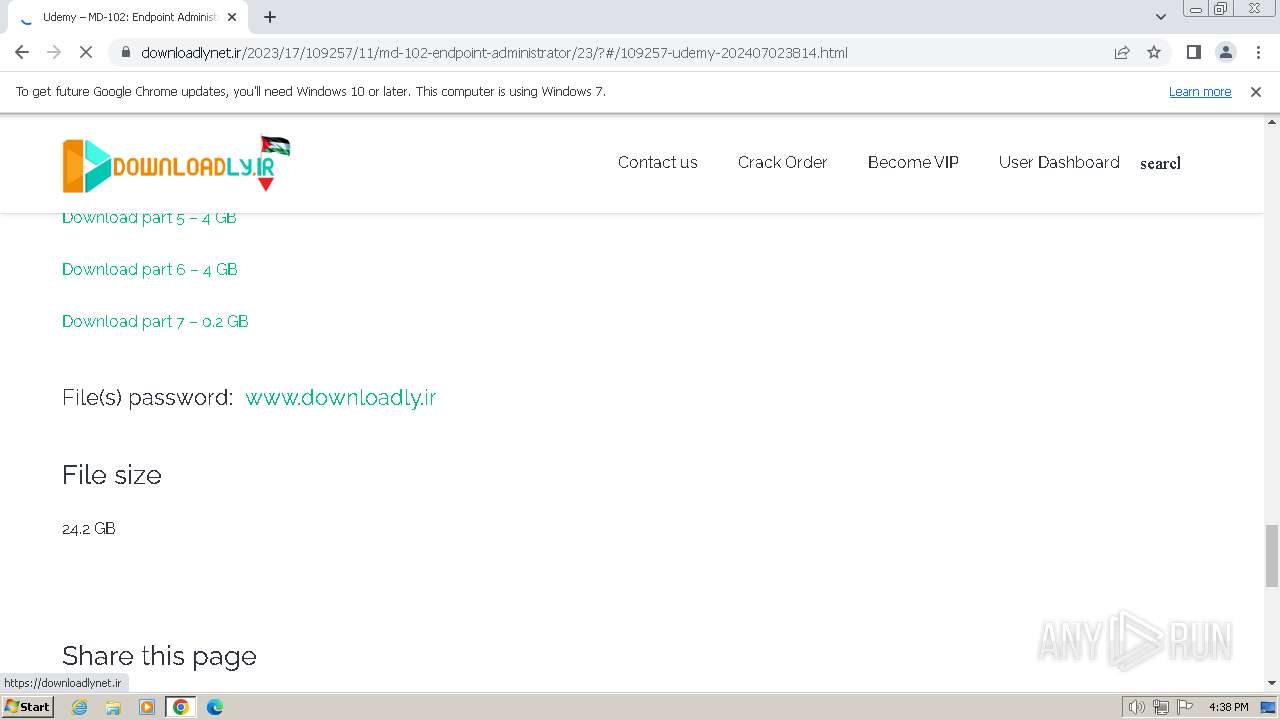Viewport: 1280px width, 720px height.
Task: Download part 7 – 0.2 GB
Action: point(155,321)
